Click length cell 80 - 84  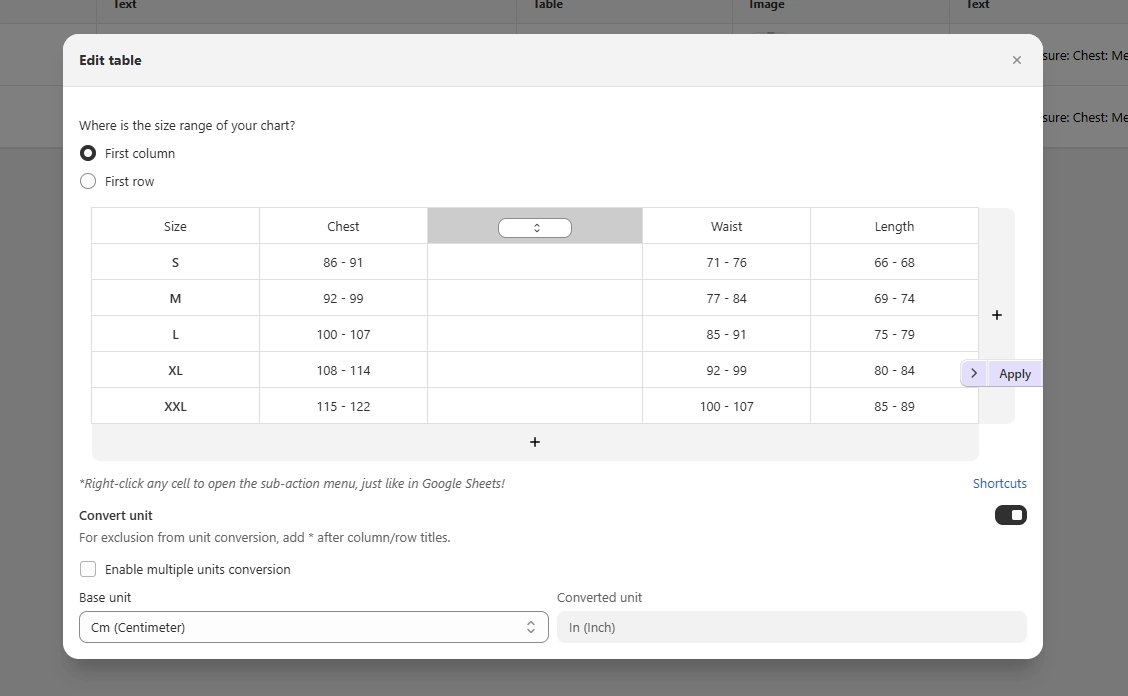point(894,370)
